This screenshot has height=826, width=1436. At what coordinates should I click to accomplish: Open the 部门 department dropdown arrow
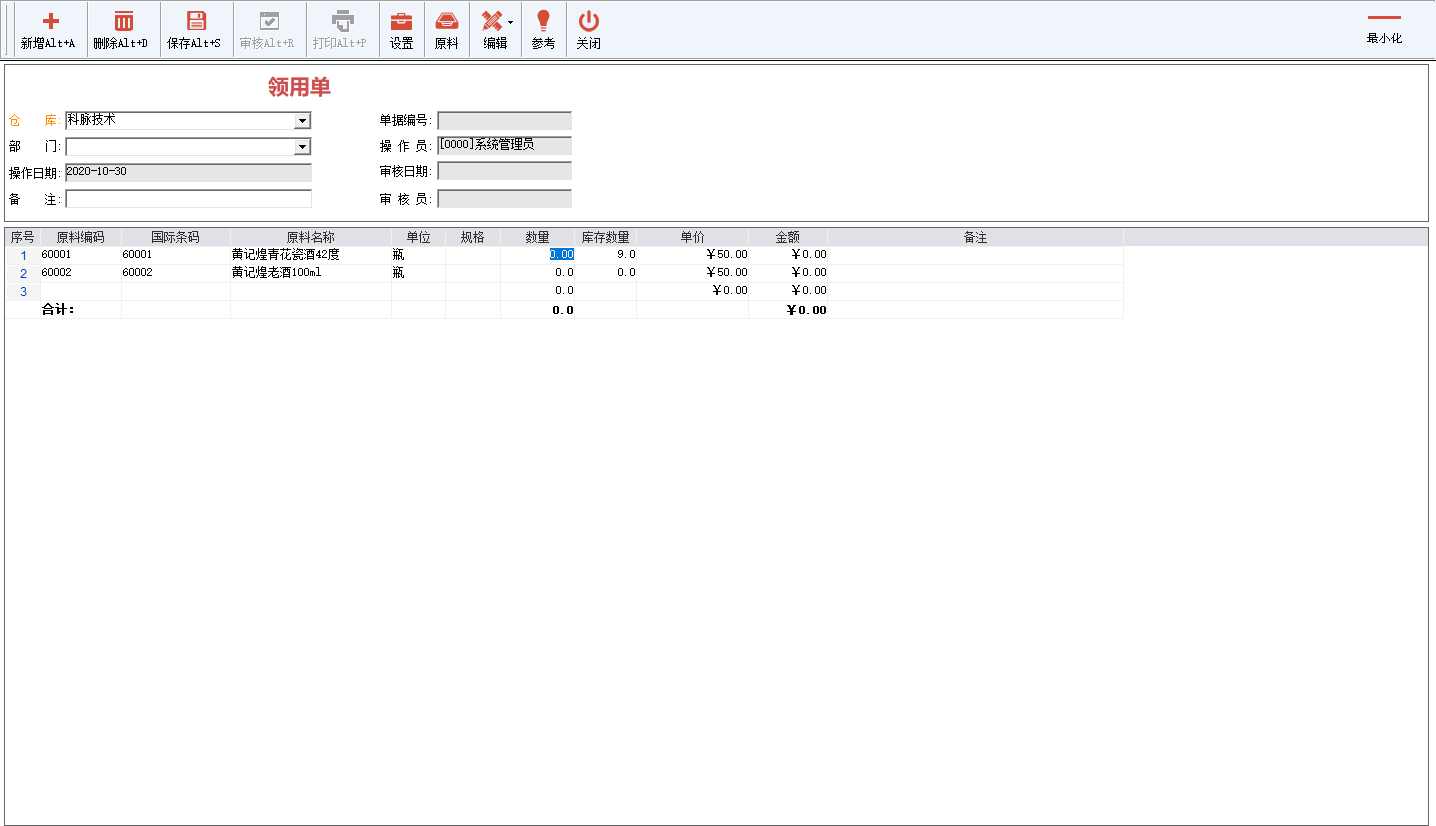302,147
